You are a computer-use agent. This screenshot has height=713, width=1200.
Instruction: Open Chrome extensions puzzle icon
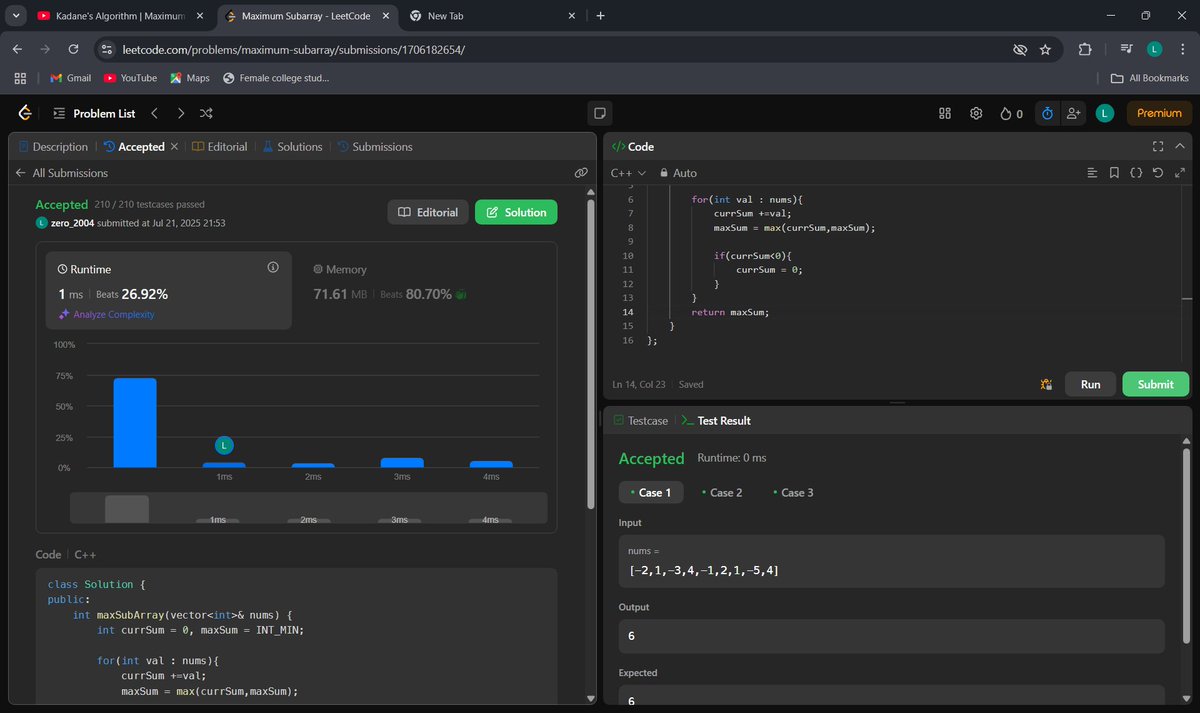(x=1085, y=49)
